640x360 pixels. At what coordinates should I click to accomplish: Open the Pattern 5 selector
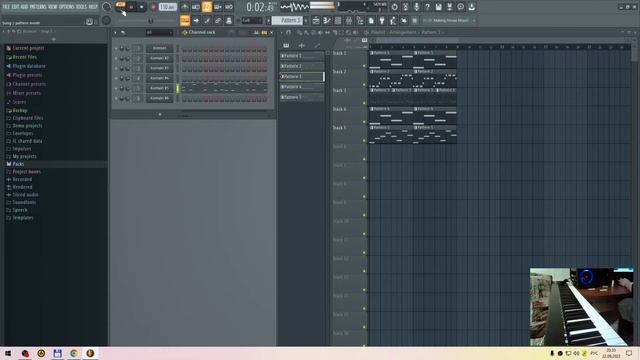(287, 20)
